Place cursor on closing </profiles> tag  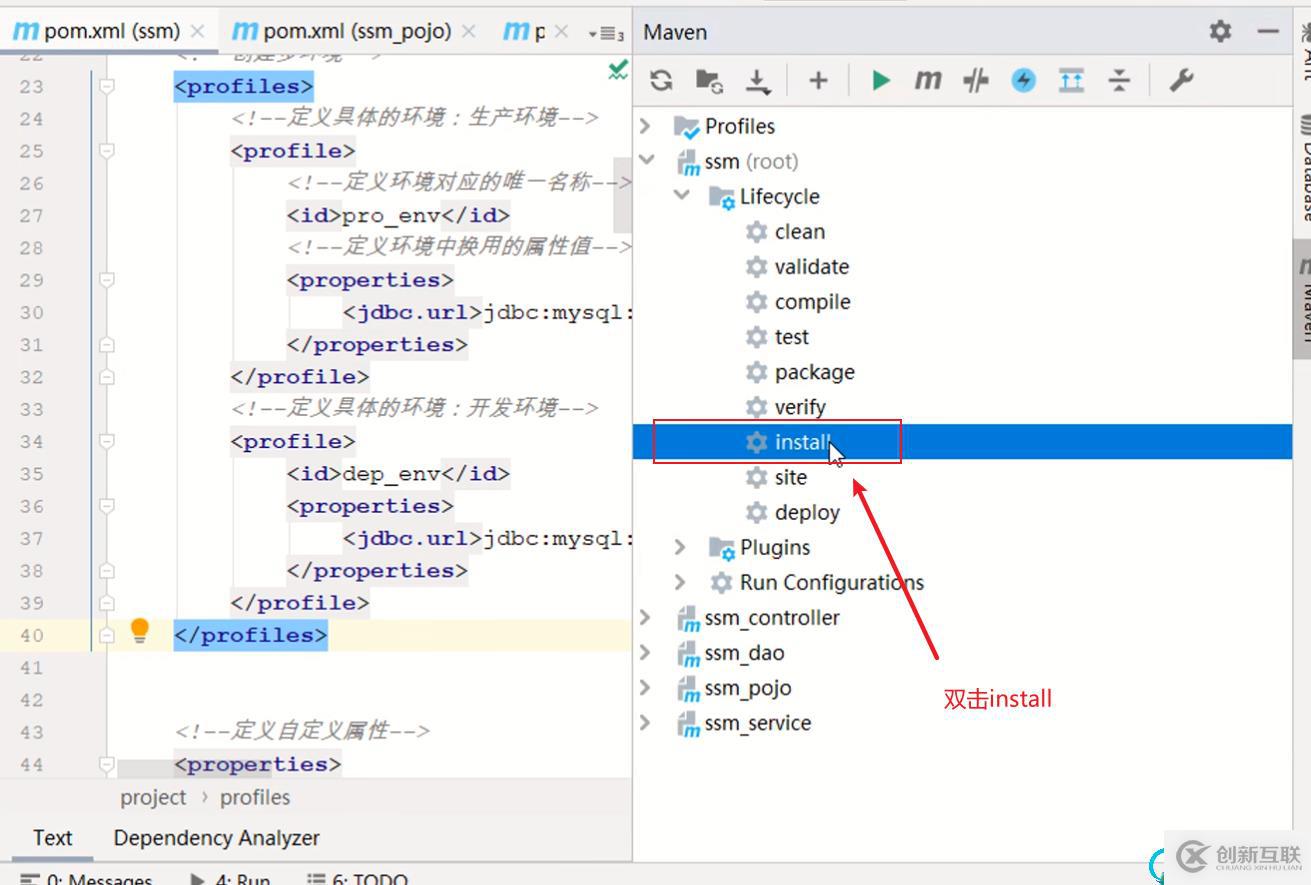pyautogui.click(x=250, y=635)
